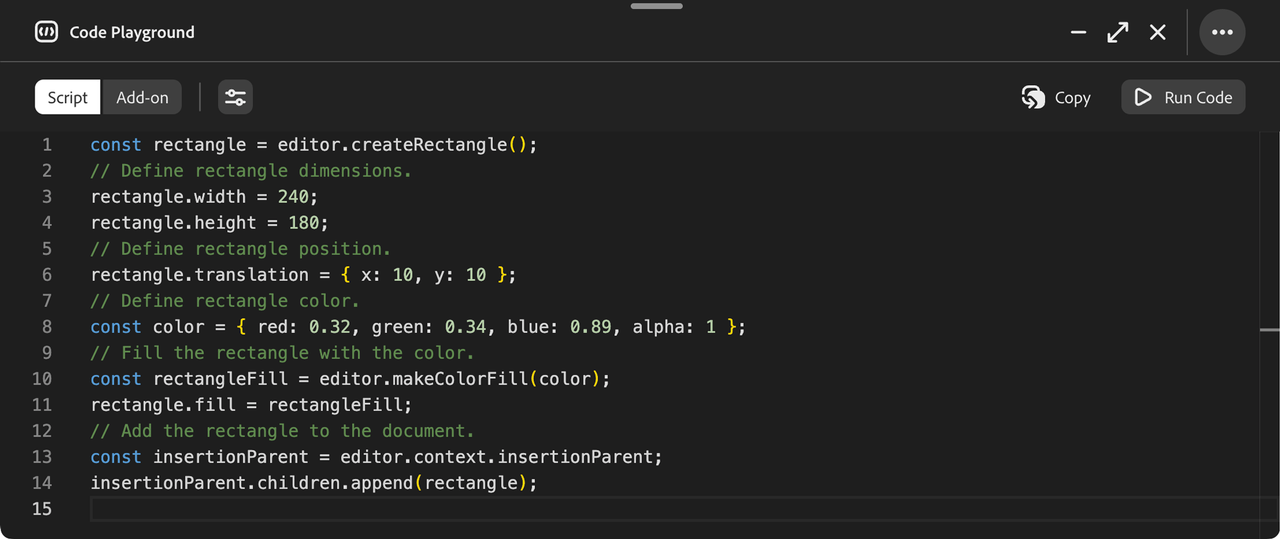Screen dimensions: 1280x539
Task: Click the blue value 0.89 on line 8
Action: pyautogui.click(x=590, y=327)
